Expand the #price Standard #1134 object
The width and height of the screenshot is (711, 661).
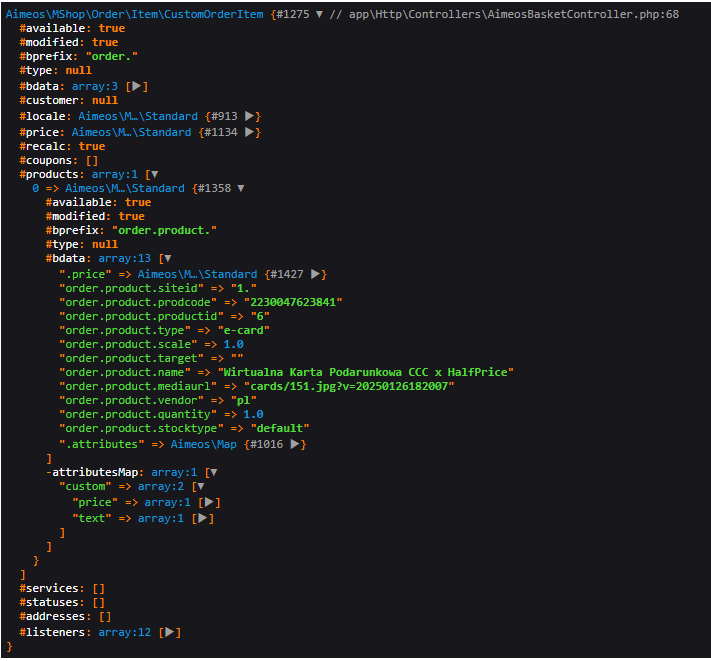[249, 132]
